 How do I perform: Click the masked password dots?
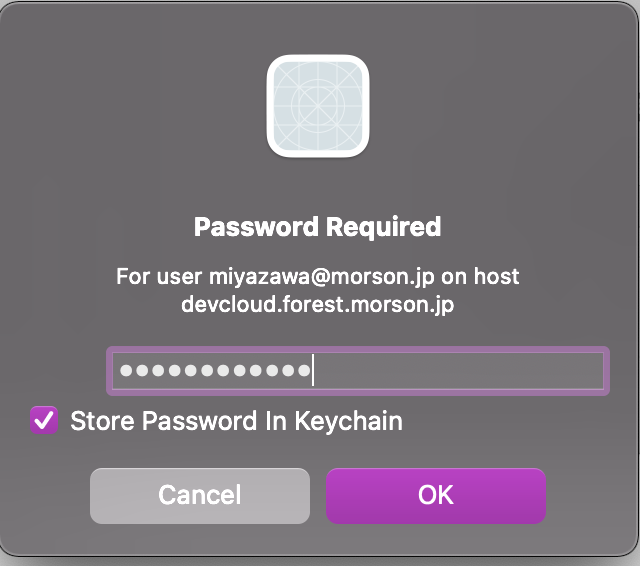tap(214, 371)
